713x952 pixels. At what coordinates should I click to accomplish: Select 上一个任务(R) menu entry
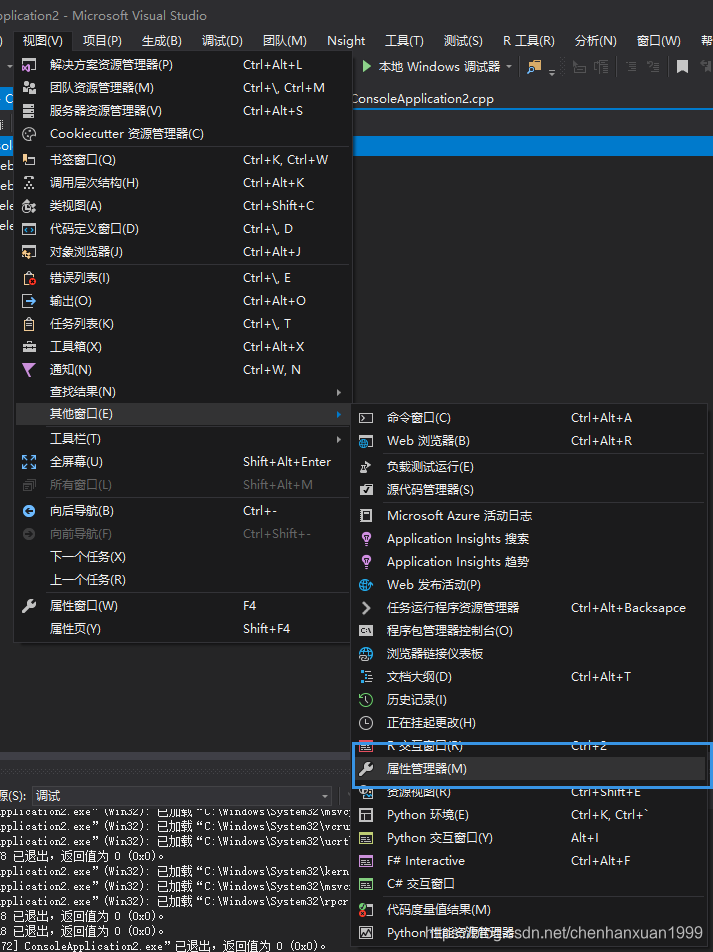pos(182,580)
